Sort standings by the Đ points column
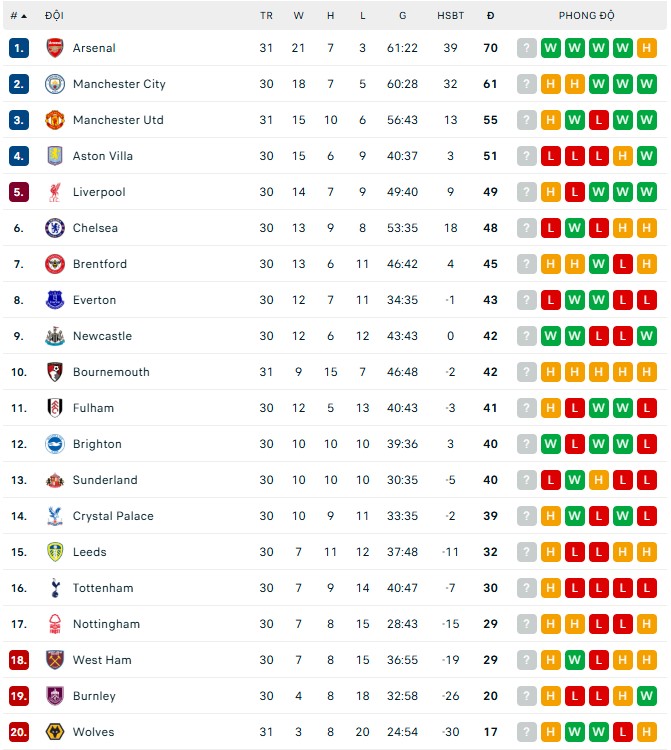The height and width of the screenshot is (750, 671). [x=490, y=16]
